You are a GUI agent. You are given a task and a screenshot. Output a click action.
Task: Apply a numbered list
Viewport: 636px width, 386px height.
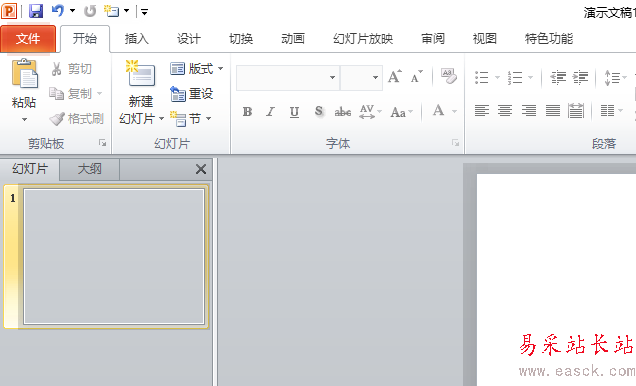tap(515, 77)
